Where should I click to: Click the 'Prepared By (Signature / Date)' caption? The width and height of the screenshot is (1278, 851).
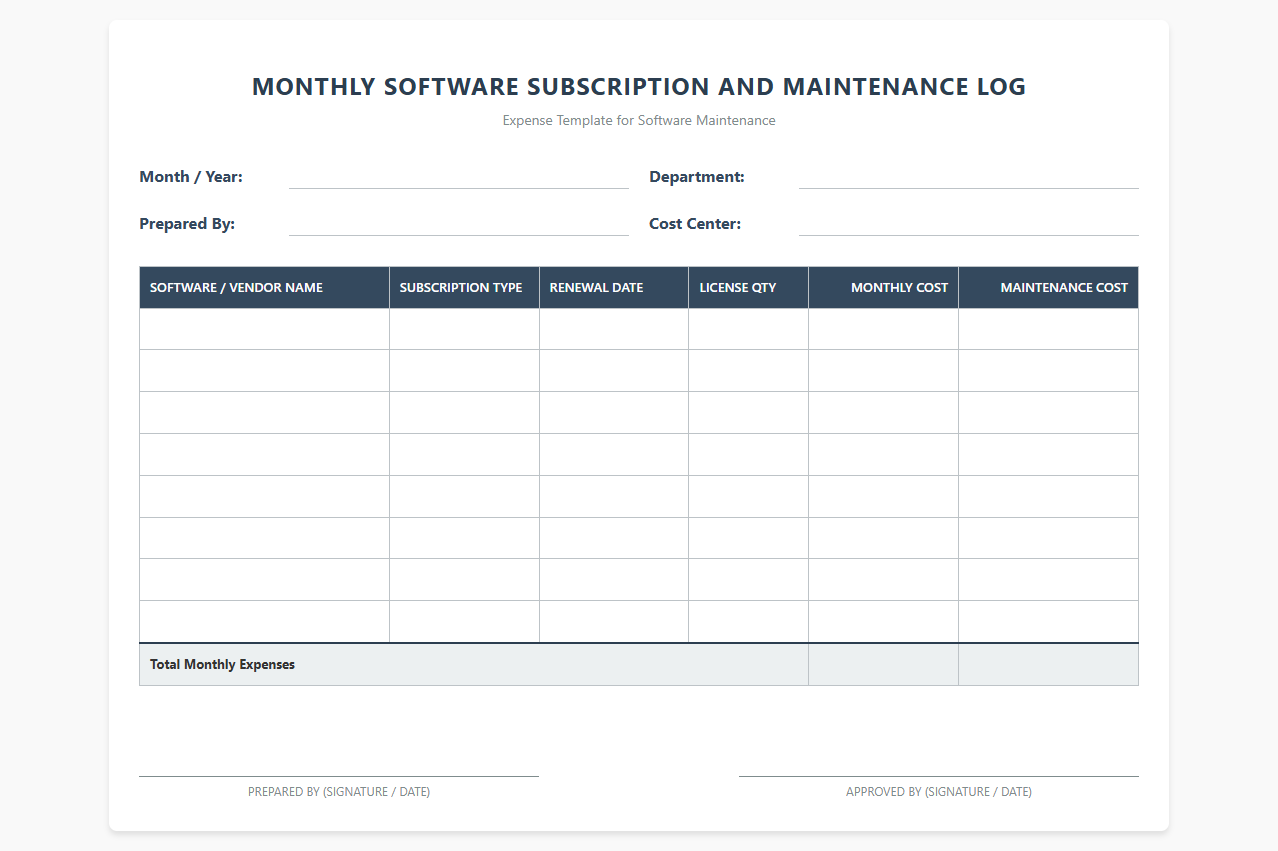pos(339,792)
